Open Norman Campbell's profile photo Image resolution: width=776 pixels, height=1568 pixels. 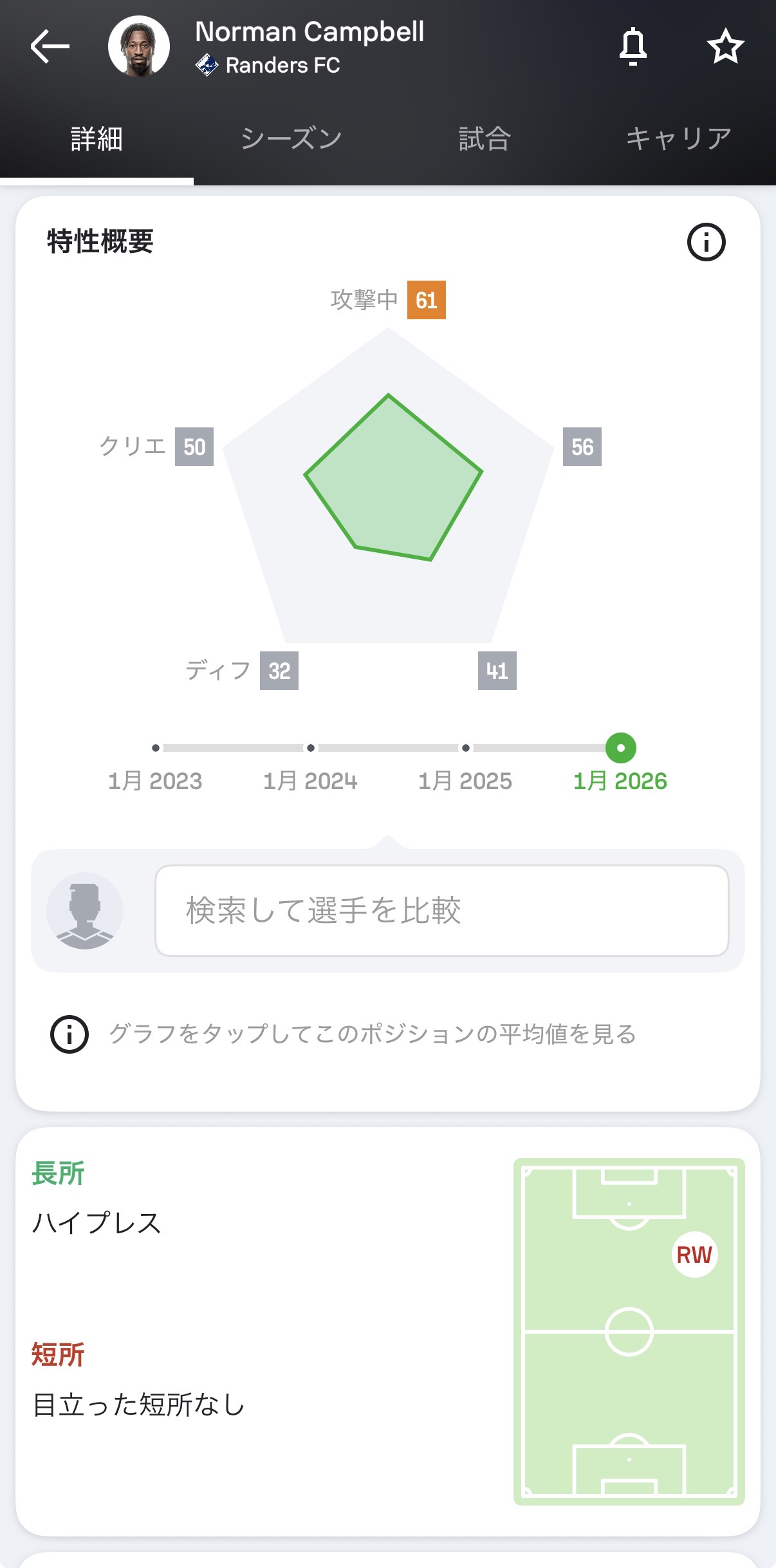click(x=138, y=46)
